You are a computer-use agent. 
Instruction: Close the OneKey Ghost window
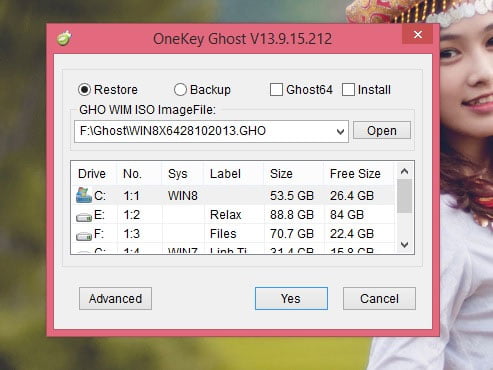(418, 34)
